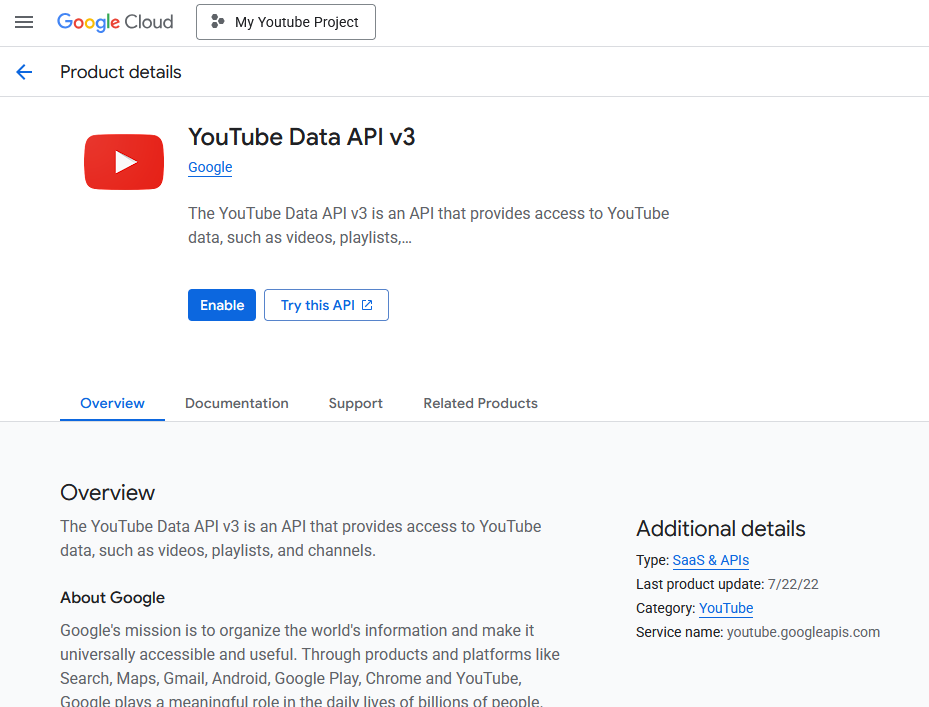Open the Google publisher link
Screen dimensions: 929x707
coord(210,167)
